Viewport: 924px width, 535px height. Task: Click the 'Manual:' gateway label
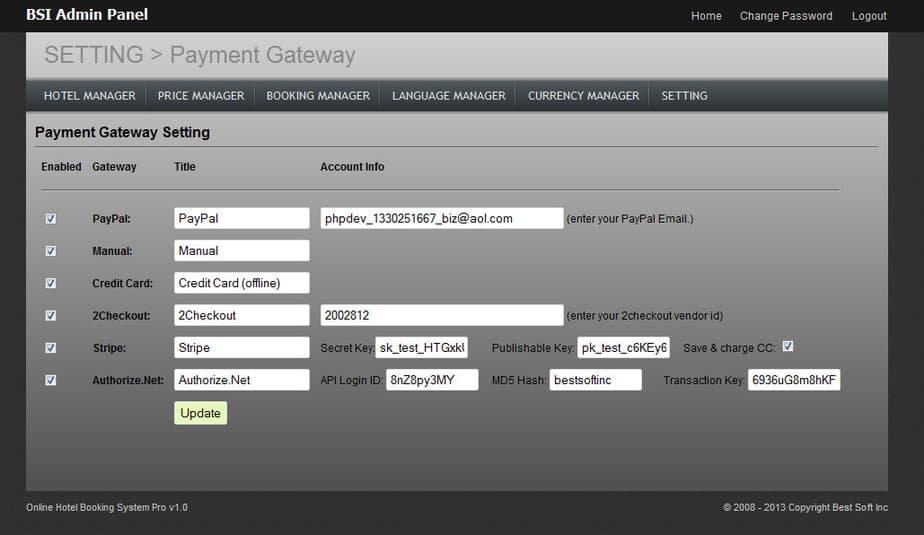click(x=112, y=251)
